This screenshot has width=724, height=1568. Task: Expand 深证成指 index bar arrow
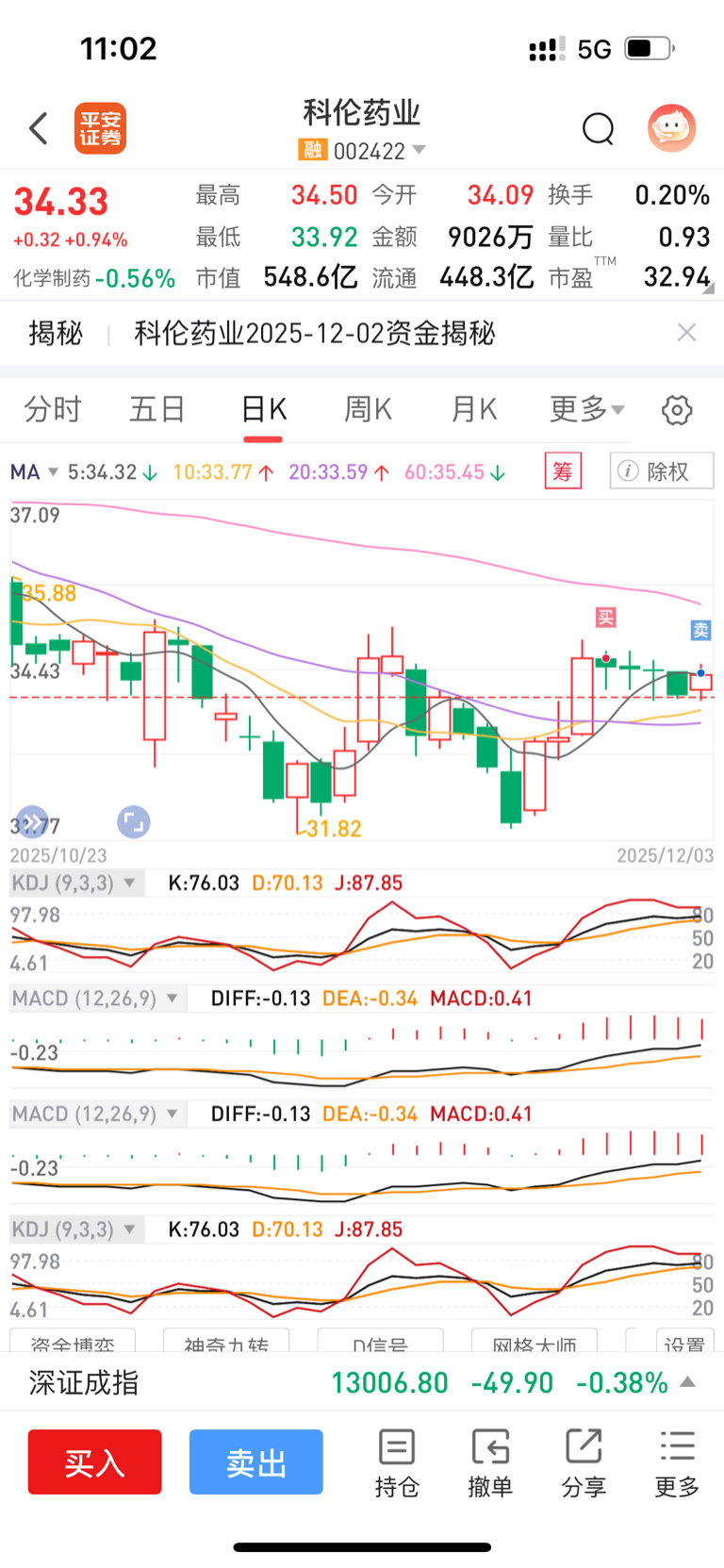pos(688,1382)
